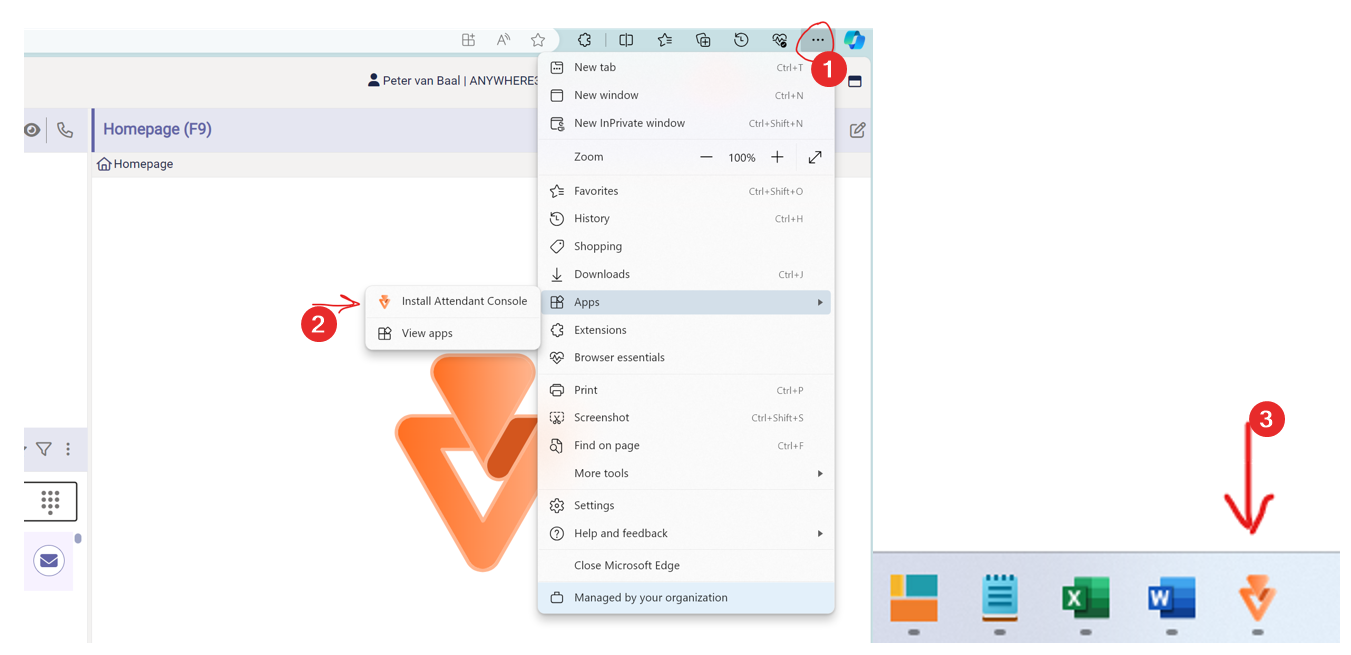Open the browser history clock icon

(741, 40)
